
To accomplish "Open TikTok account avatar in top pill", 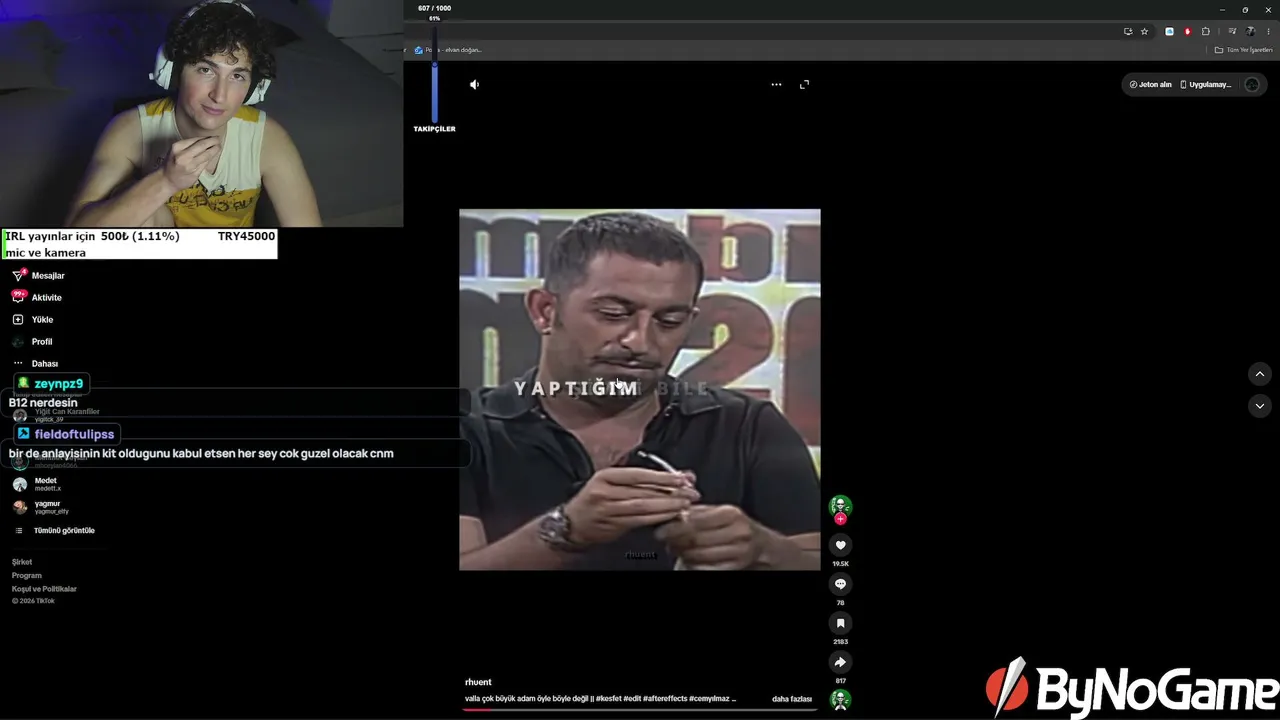I will pos(1252,85).
